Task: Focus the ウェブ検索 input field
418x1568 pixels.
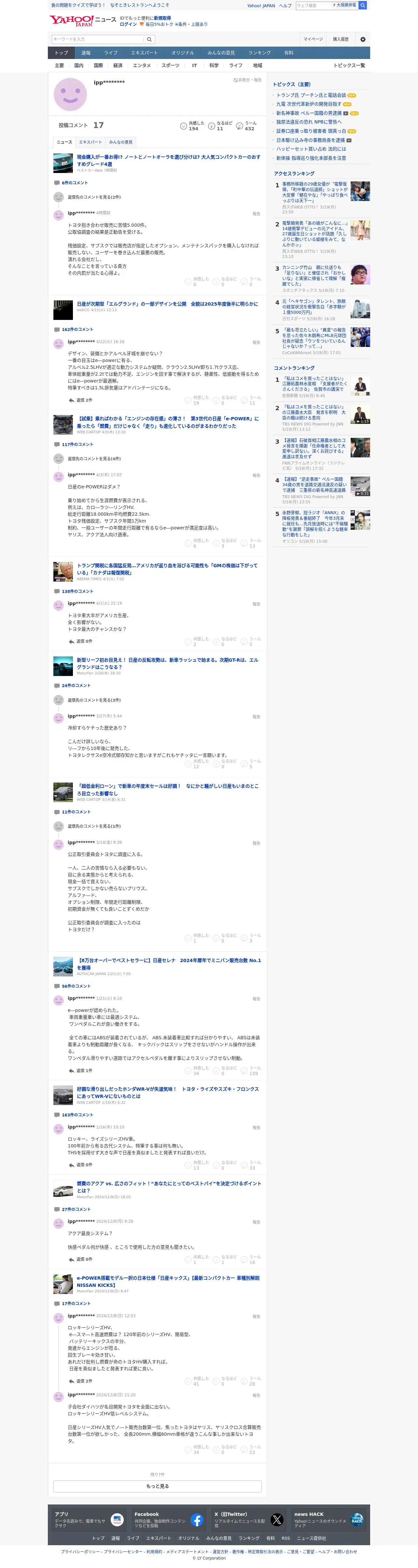Action: tap(313, 6)
